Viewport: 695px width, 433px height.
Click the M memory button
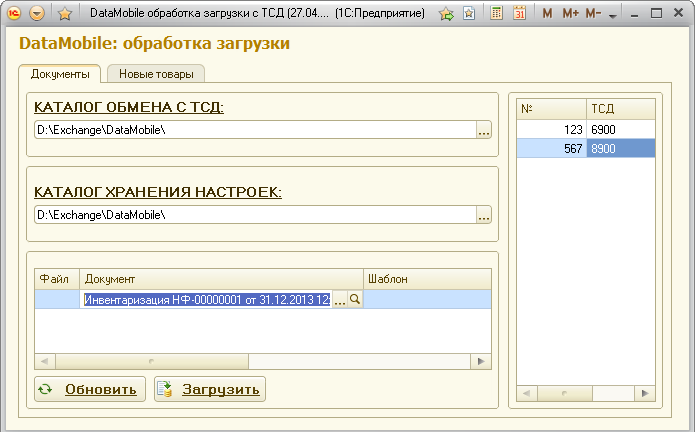coord(547,14)
